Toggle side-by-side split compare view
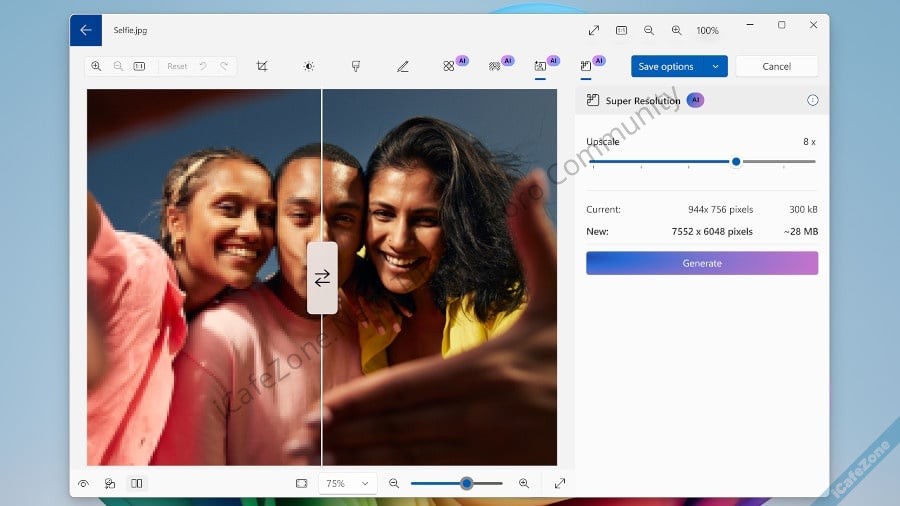This screenshot has width=900, height=506. click(137, 483)
